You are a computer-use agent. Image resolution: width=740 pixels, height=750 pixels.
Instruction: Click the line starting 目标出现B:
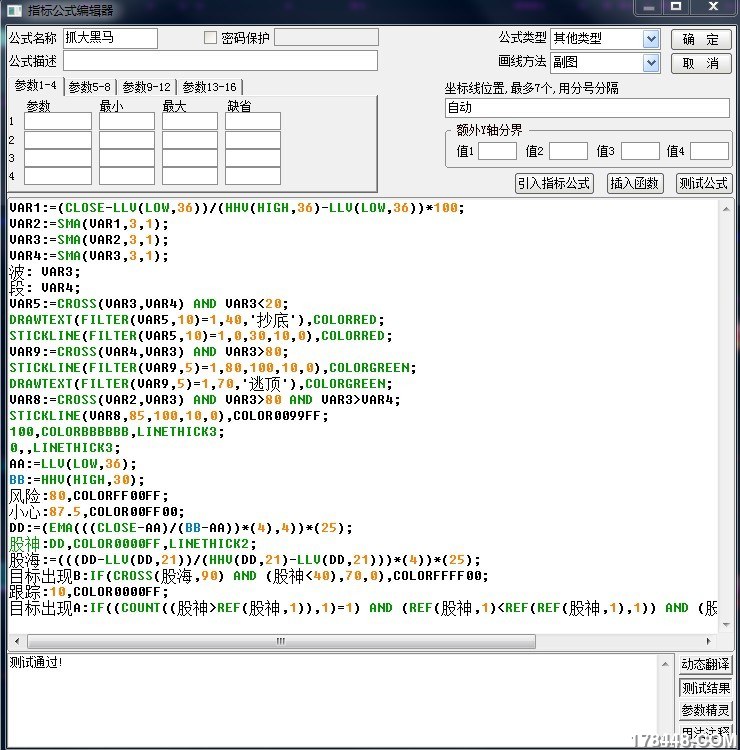click(x=249, y=575)
